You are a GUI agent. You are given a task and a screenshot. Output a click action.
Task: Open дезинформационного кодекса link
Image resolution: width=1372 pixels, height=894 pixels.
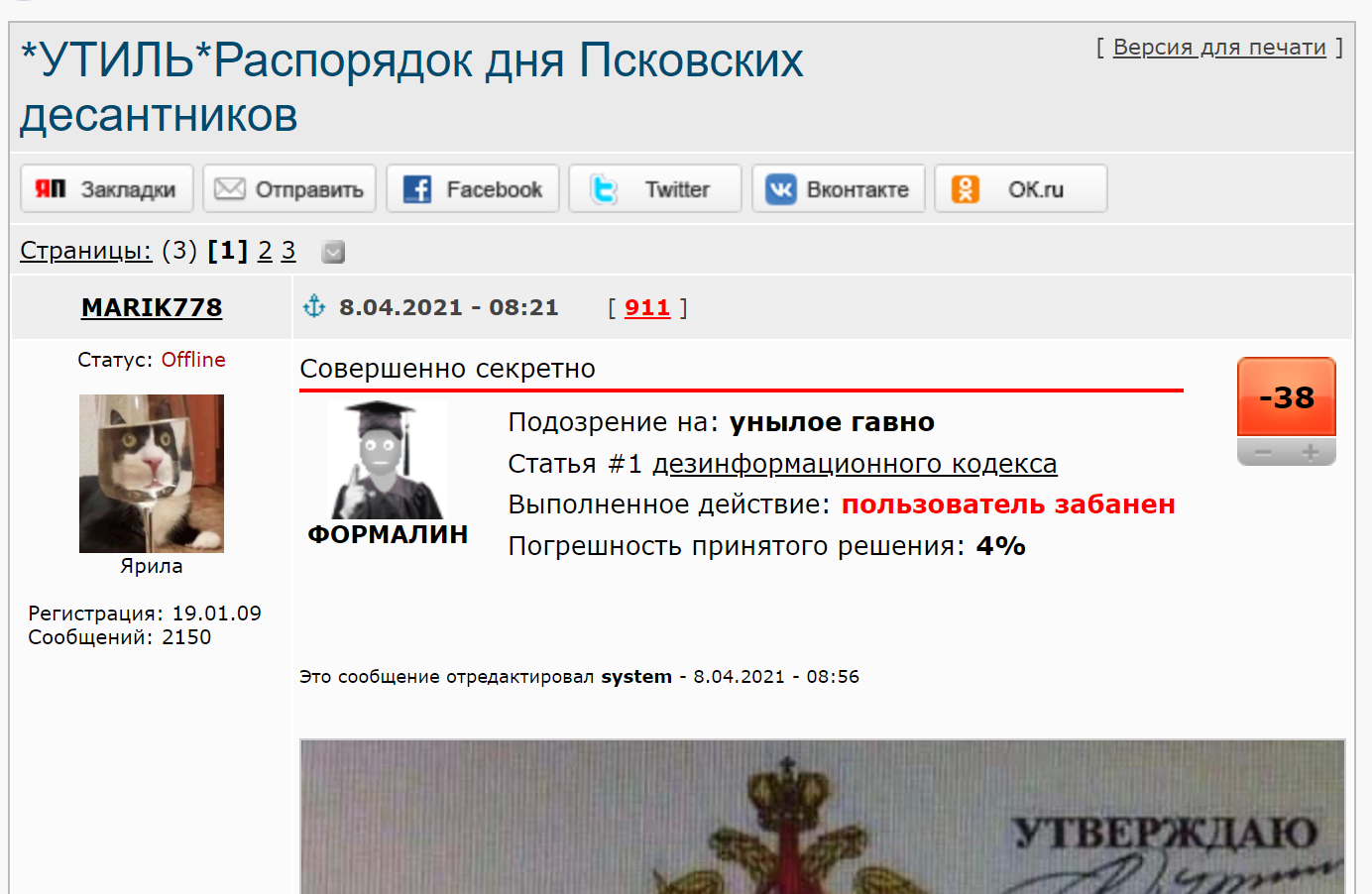click(x=855, y=464)
